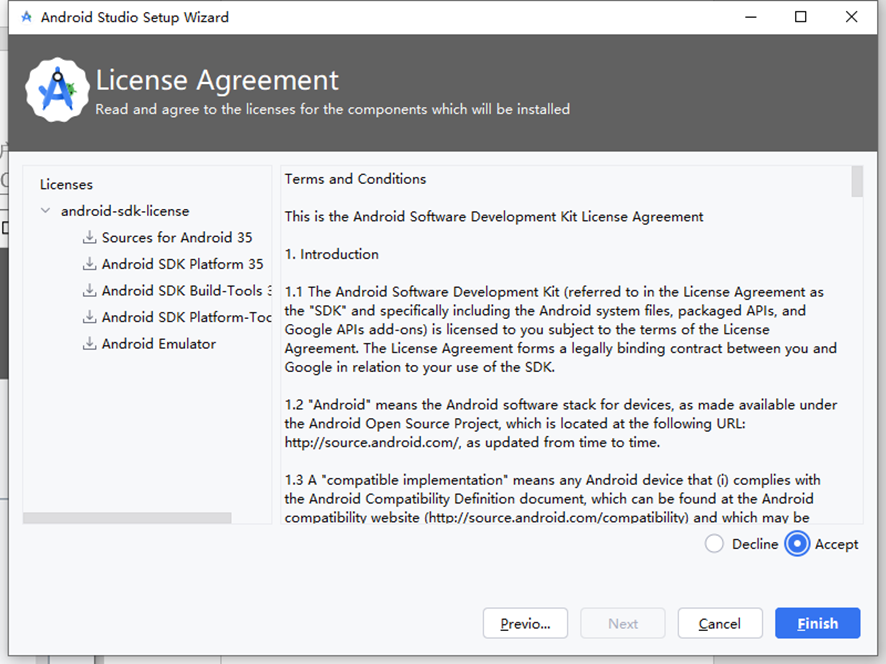Close the Android Studio Setup Wizard
Screen dimensions: 886x664
pos(852,17)
